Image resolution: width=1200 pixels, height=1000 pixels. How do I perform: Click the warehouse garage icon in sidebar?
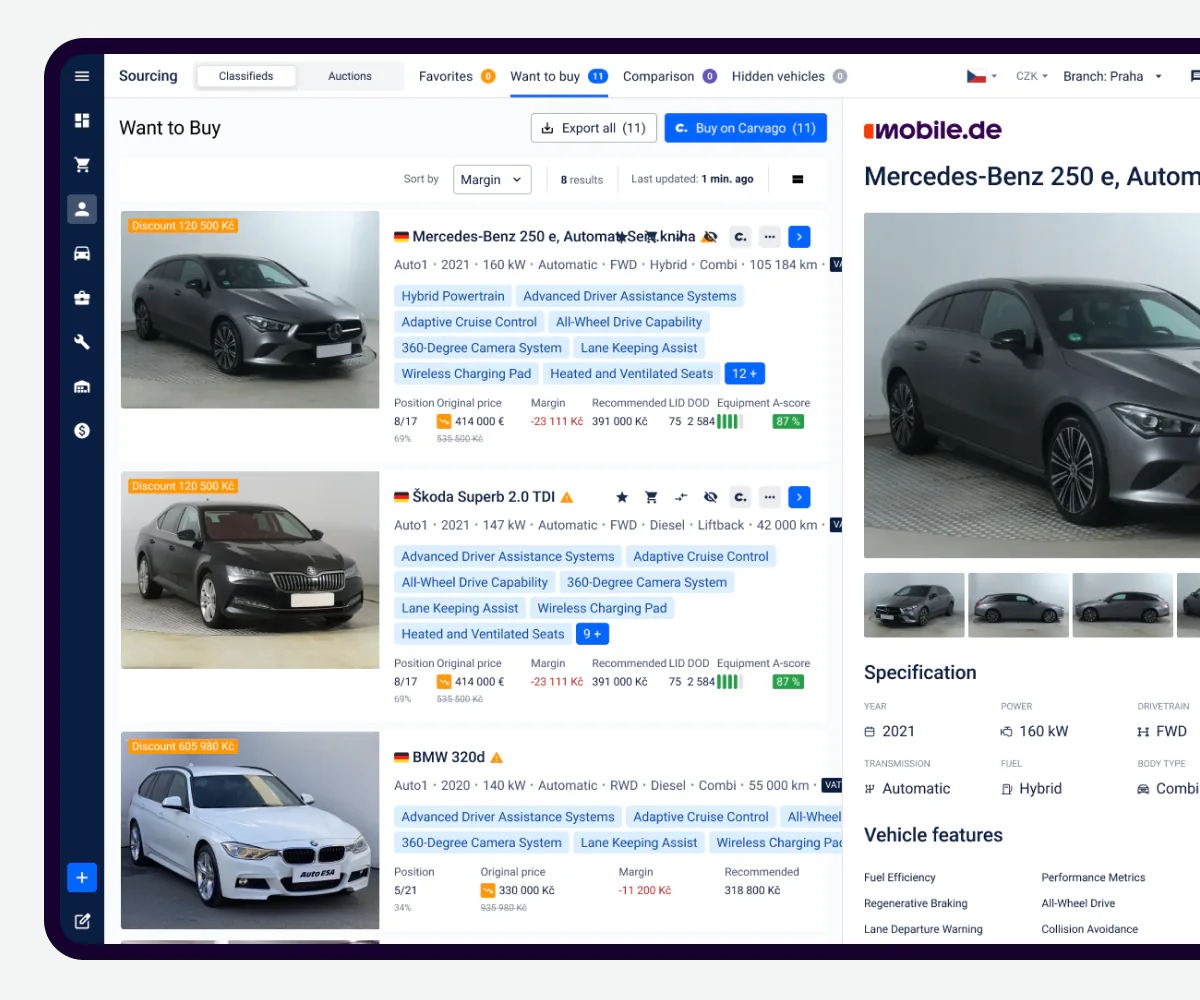pyautogui.click(x=82, y=387)
